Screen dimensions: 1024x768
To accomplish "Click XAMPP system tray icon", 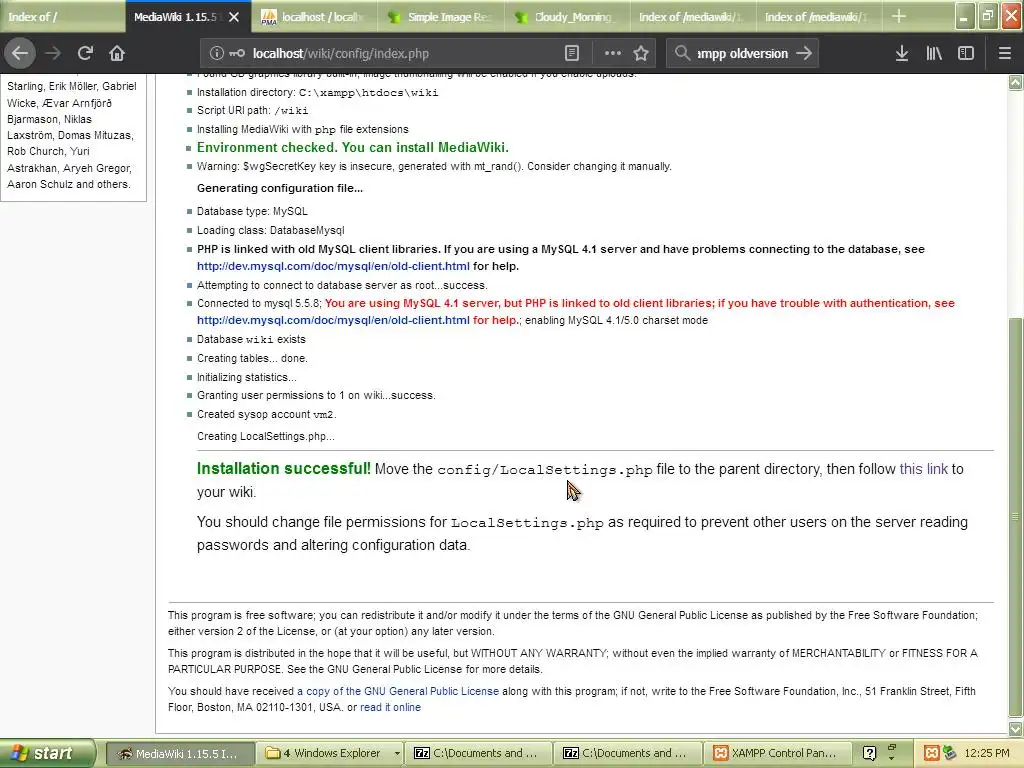I will (932, 753).
